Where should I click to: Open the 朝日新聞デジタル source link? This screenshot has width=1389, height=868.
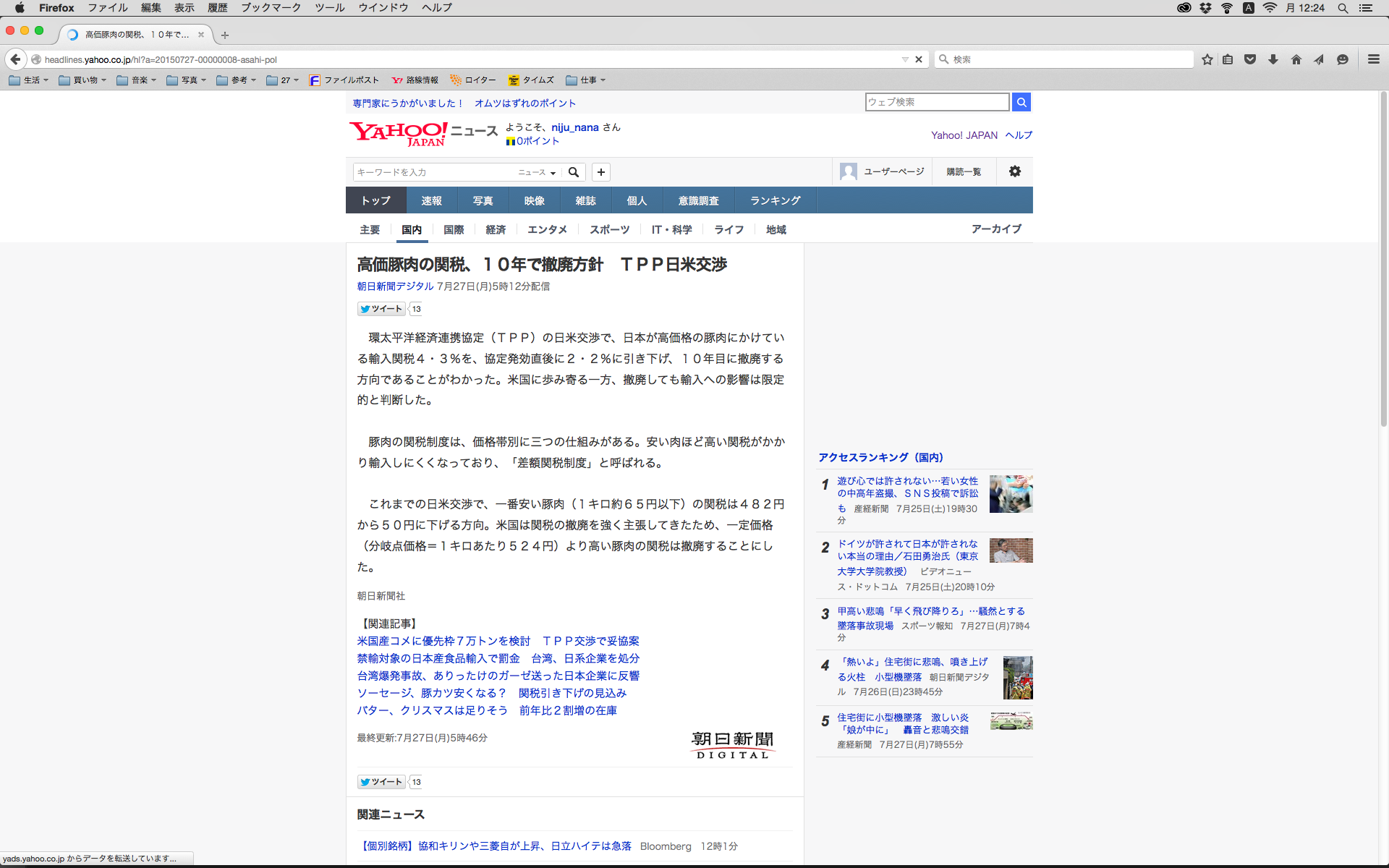[395, 286]
